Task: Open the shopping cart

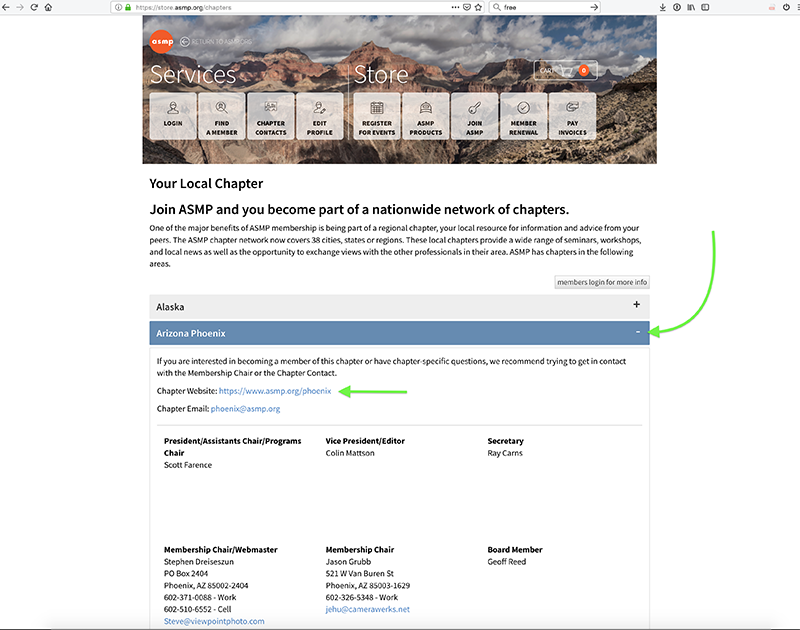Action: click(x=565, y=70)
